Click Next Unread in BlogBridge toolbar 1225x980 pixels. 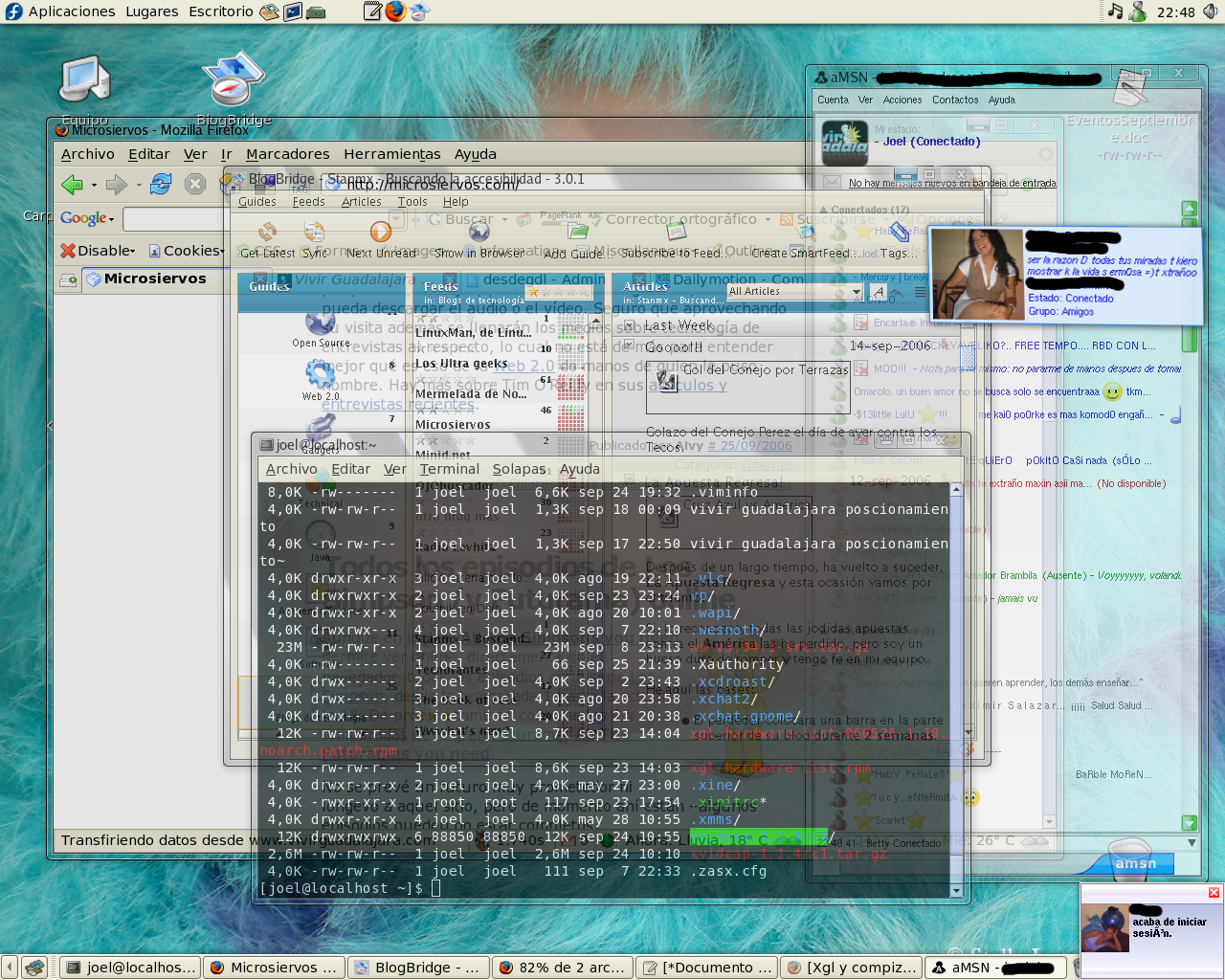[x=381, y=239]
